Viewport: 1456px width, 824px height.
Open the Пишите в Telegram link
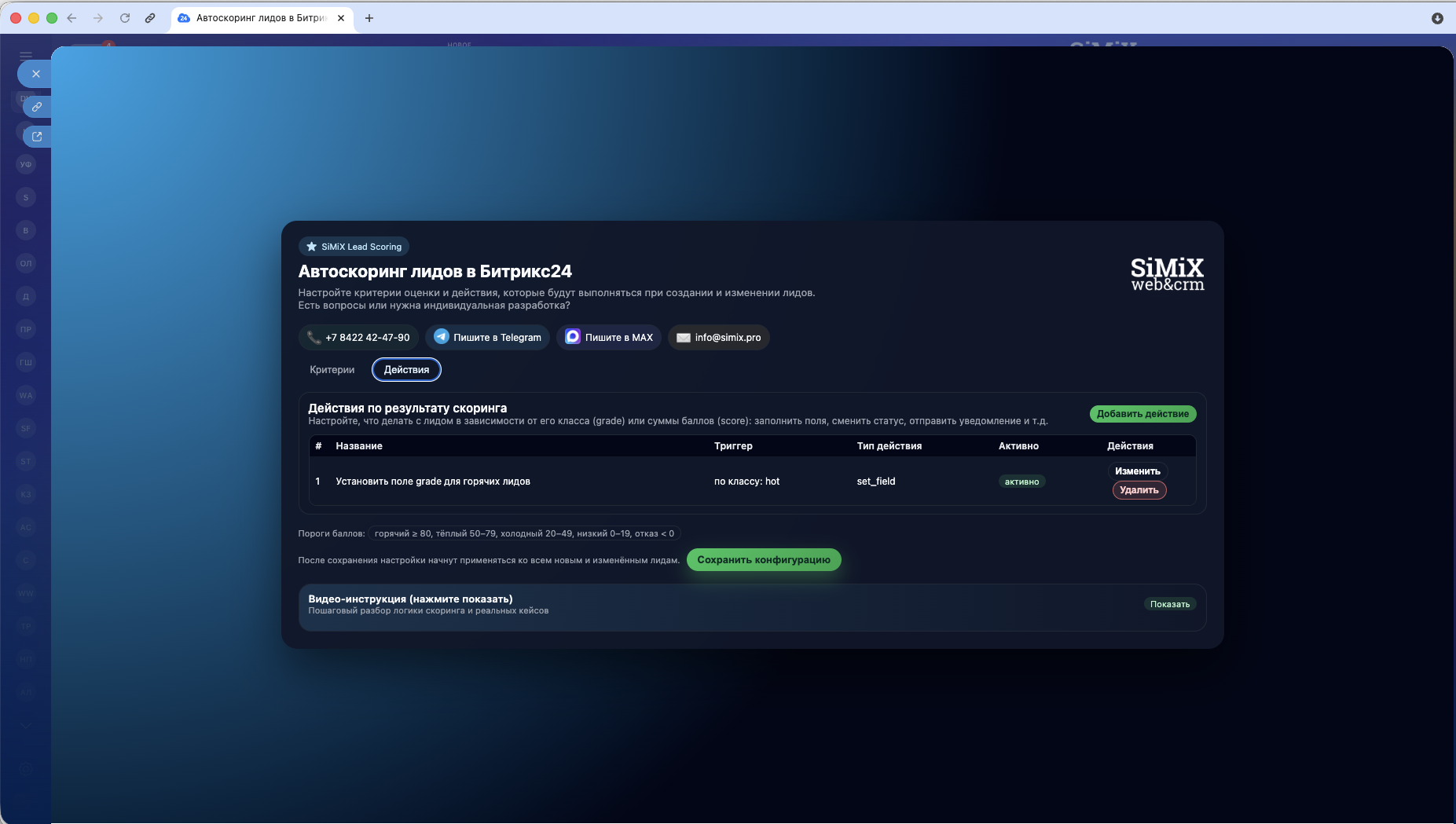point(487,338)
